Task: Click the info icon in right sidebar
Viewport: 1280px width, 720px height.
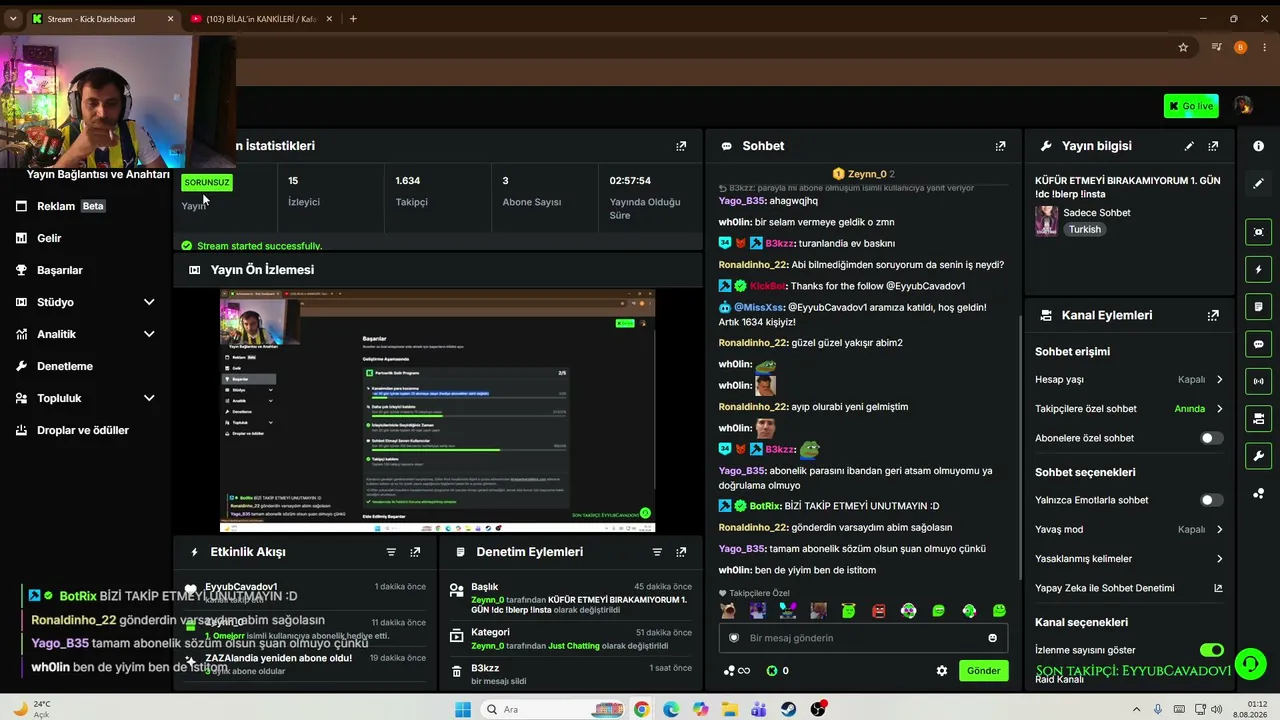Action: tap(1258, 146)
